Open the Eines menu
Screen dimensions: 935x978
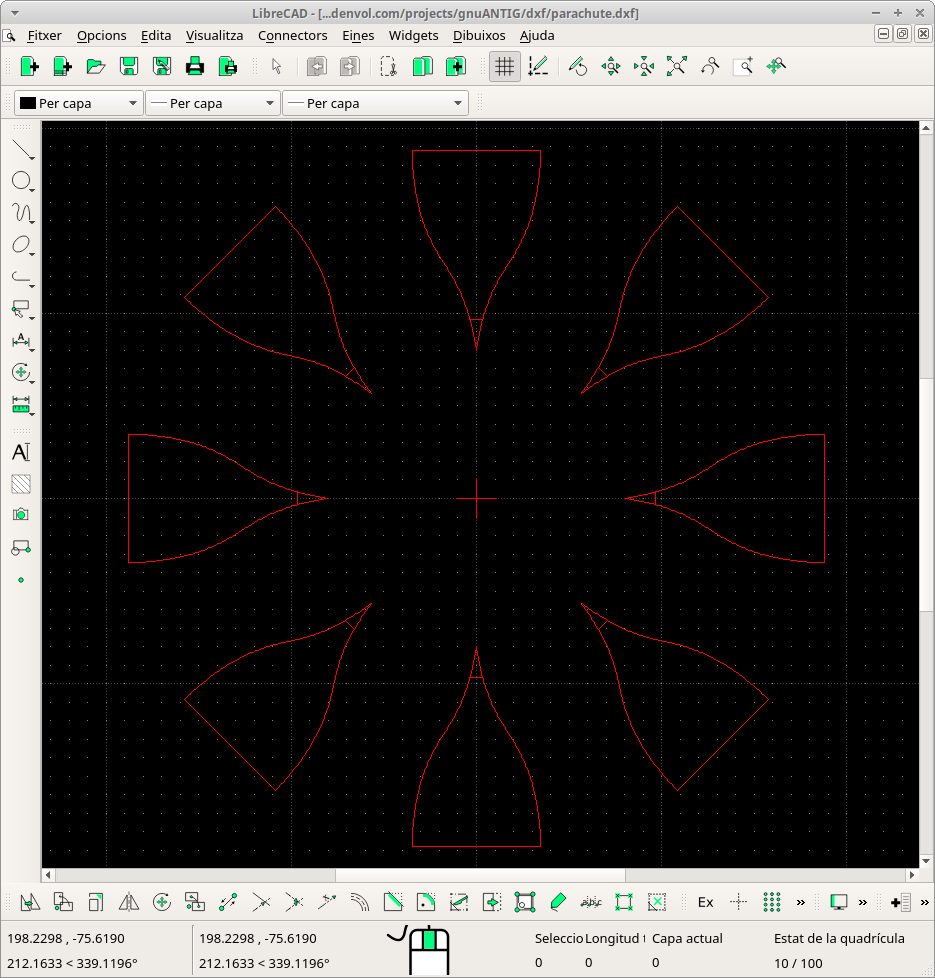[x=358, y=36]
